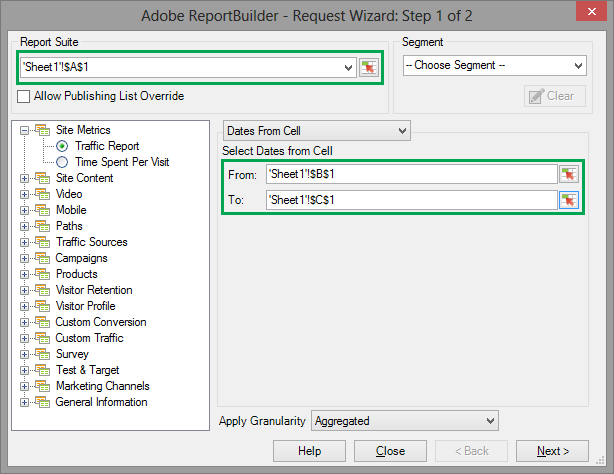Click the Custom Conversion folder icon

tap(43, 322)
